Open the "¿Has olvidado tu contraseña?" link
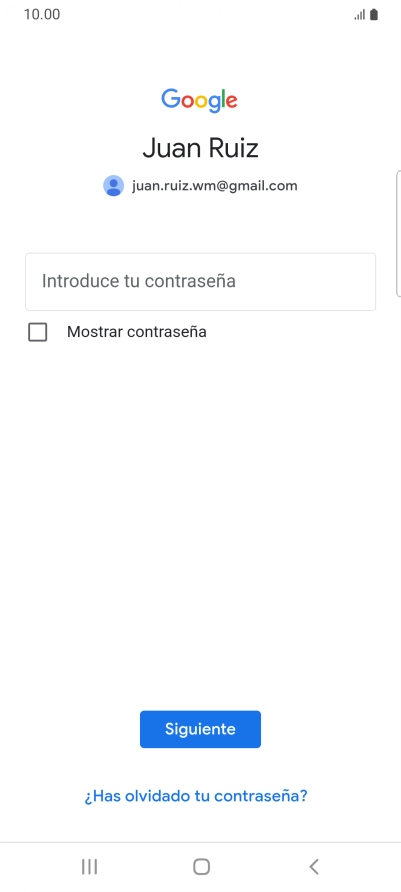This screenshot has width=401, height=892. click(x=196, y=795)
